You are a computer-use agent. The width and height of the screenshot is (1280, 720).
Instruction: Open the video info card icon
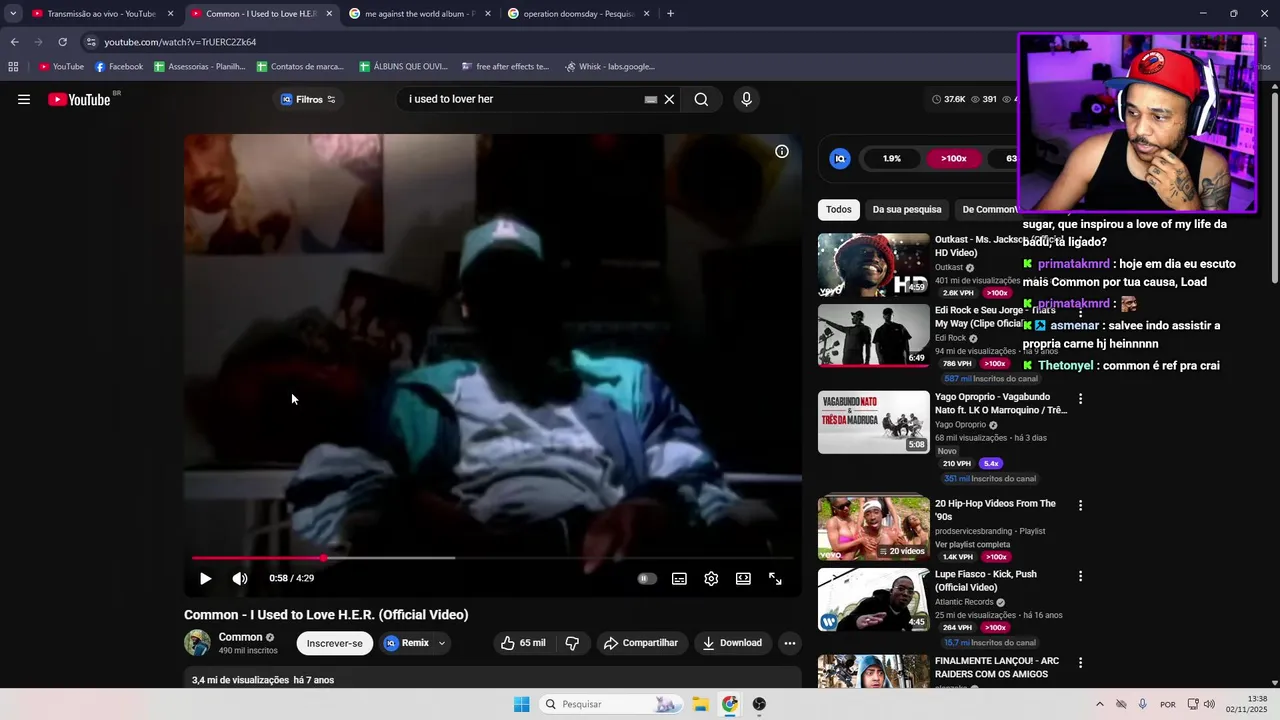coord(782,151)
